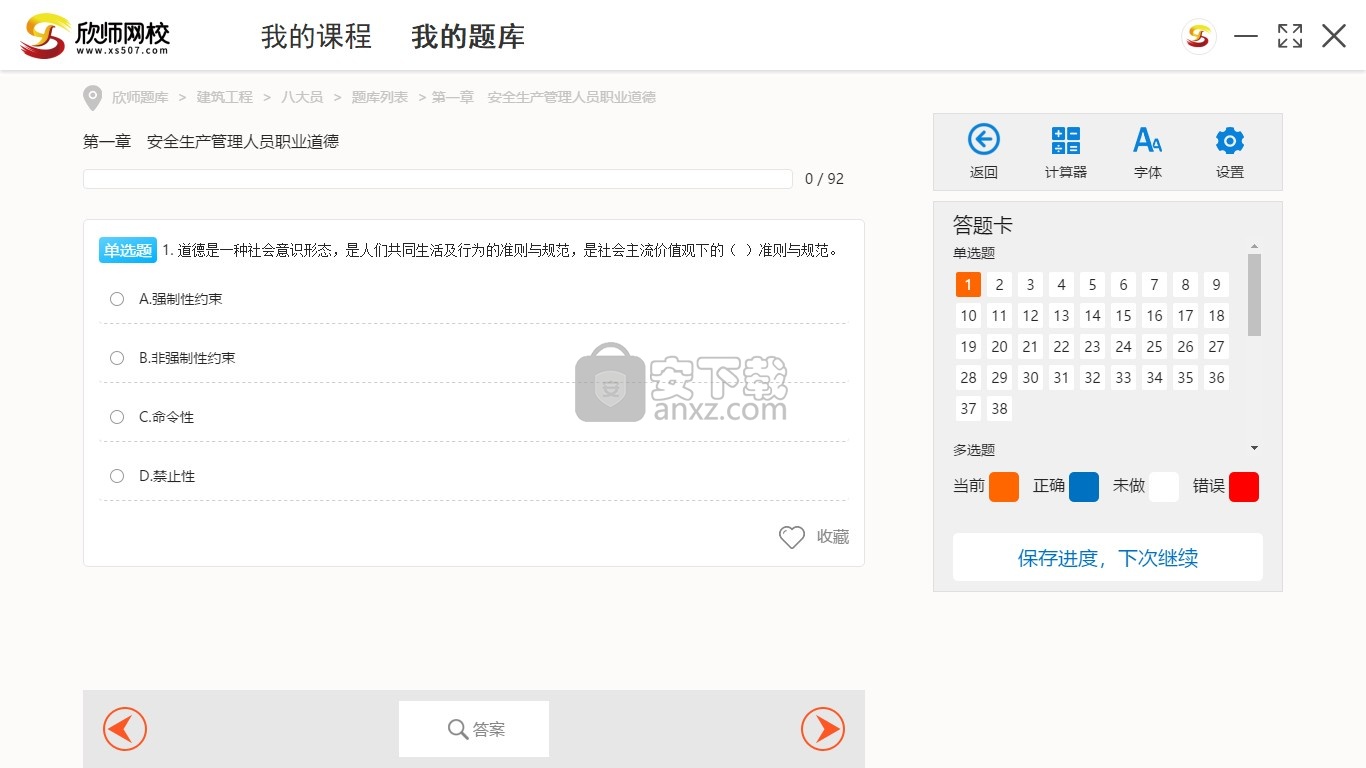Click the red 错误 color swatch
The image size is (1366, 768).
coord(1244,487)
